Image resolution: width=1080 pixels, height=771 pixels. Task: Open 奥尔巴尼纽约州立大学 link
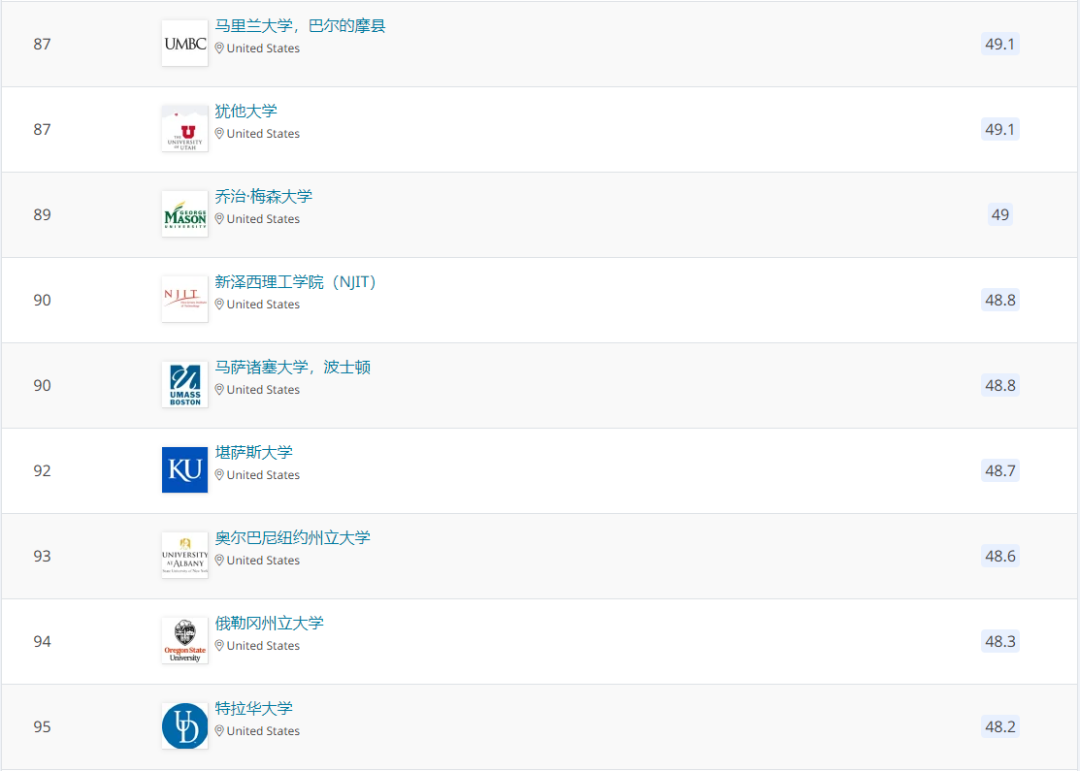[293, 538]
